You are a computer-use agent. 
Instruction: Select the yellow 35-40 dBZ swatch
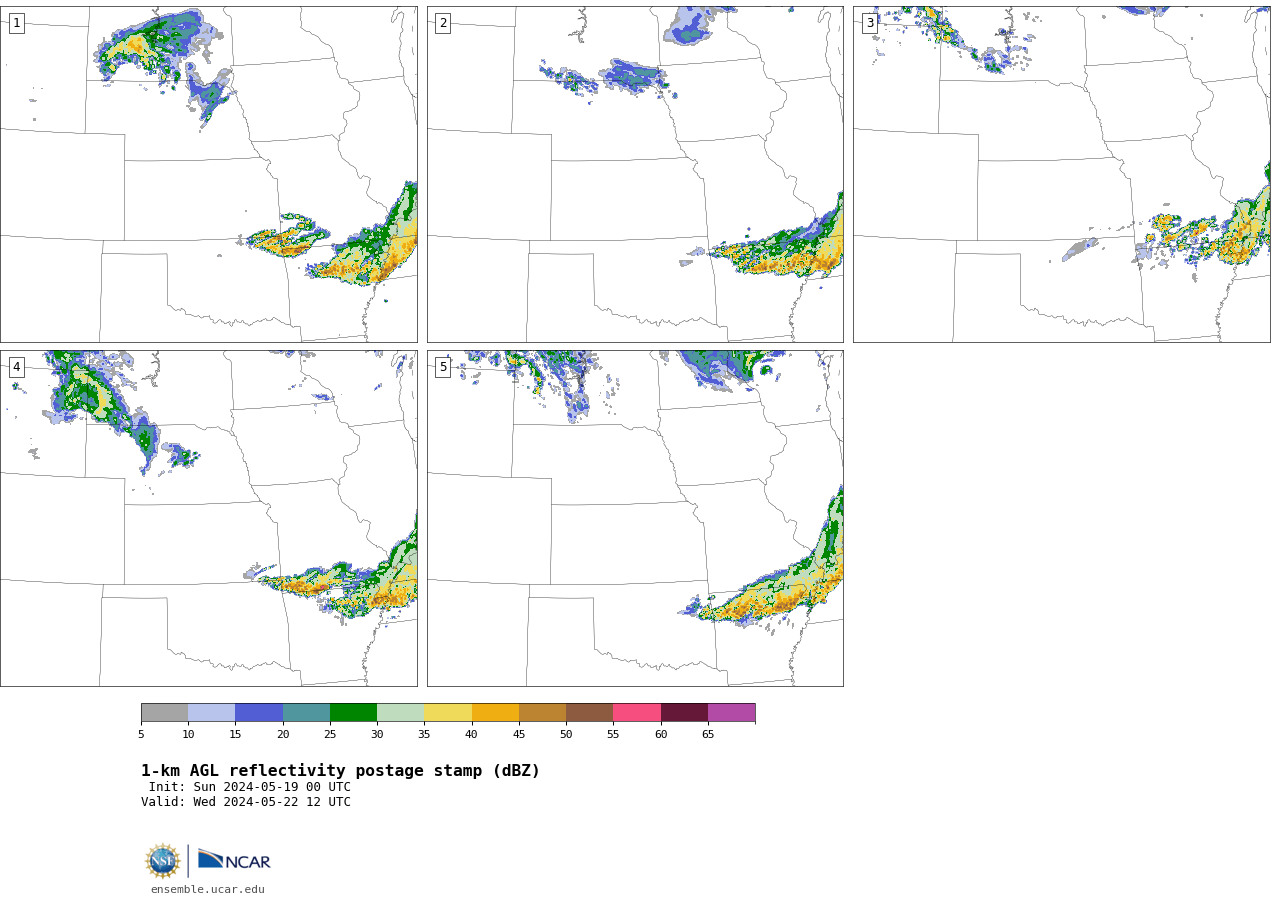click(448, 712)
